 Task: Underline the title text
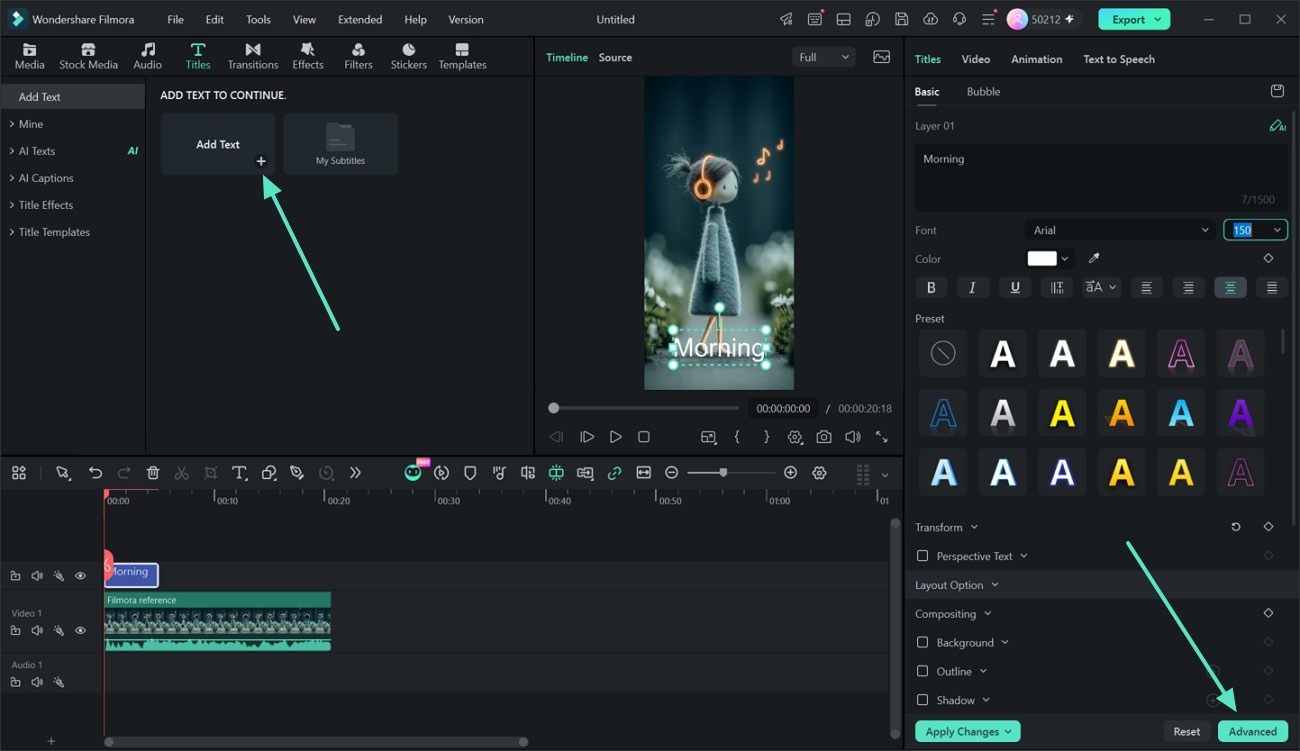(1015, 288)
